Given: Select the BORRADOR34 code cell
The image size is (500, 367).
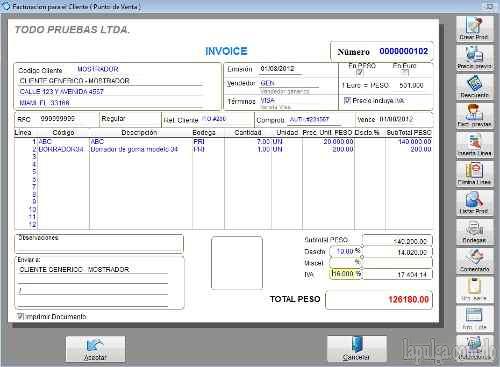Looking at the screenshot, I should [63, 149].
